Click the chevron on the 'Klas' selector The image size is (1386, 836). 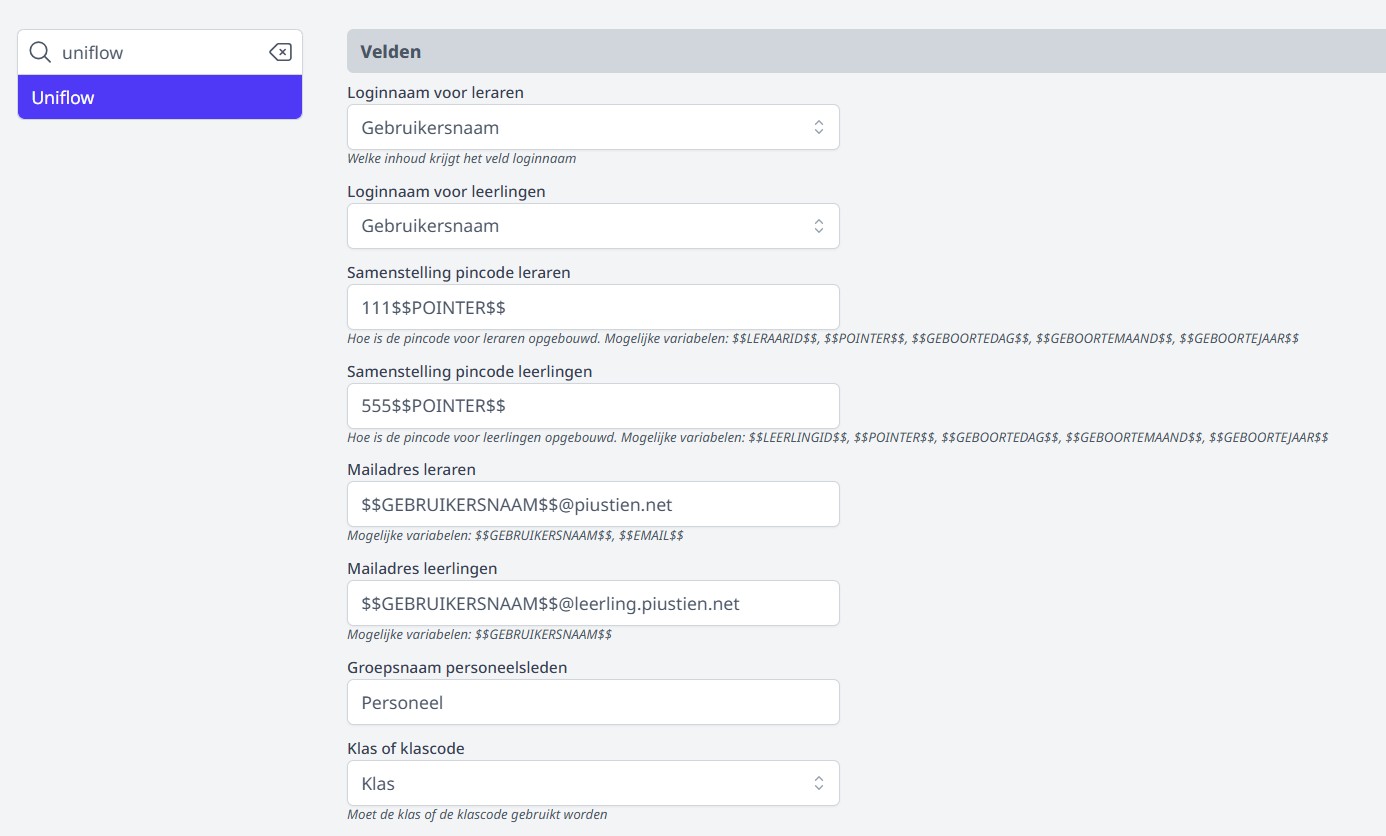(818, 782)
